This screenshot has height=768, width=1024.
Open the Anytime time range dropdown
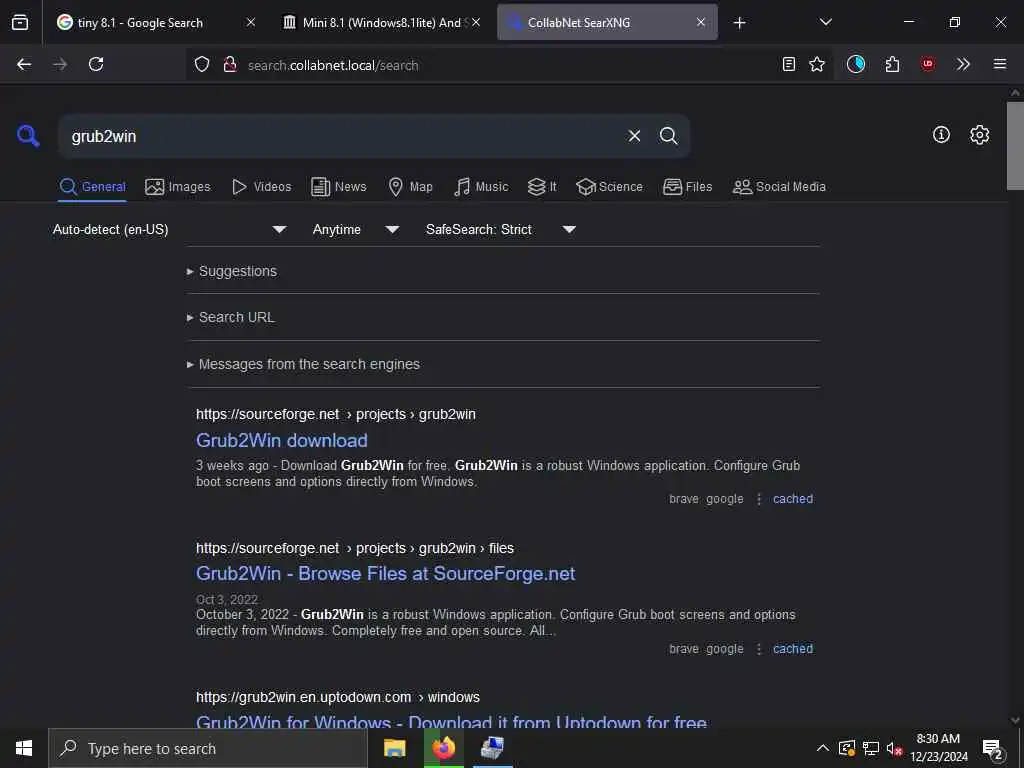click(x=355, y=229)
